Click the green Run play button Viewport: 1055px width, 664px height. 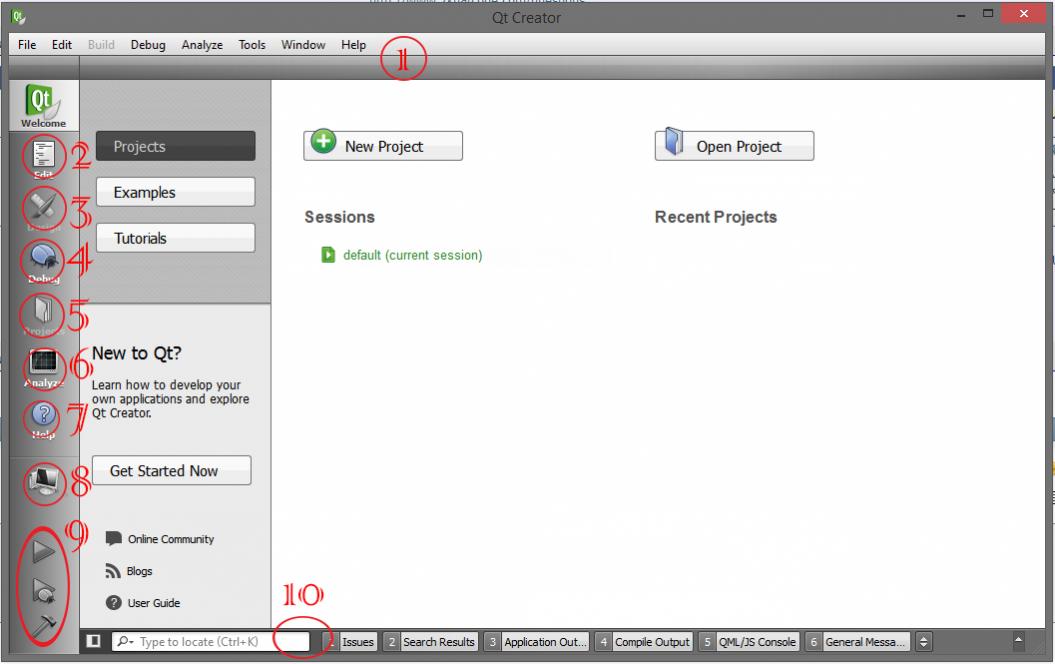[x=44, y=551]
